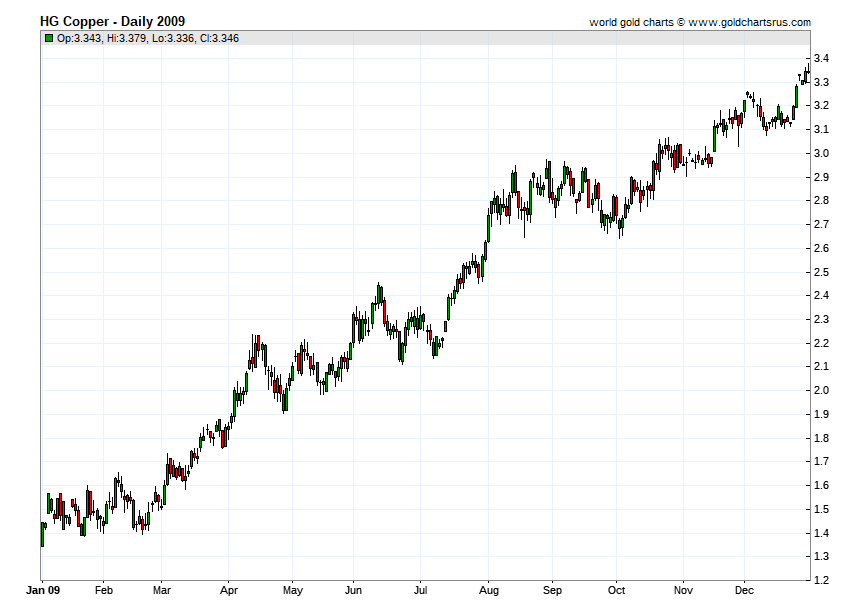Click the 3.4 price axis label
The height and width of the screenshot is (616, 850).
click(x=821, y=58)
